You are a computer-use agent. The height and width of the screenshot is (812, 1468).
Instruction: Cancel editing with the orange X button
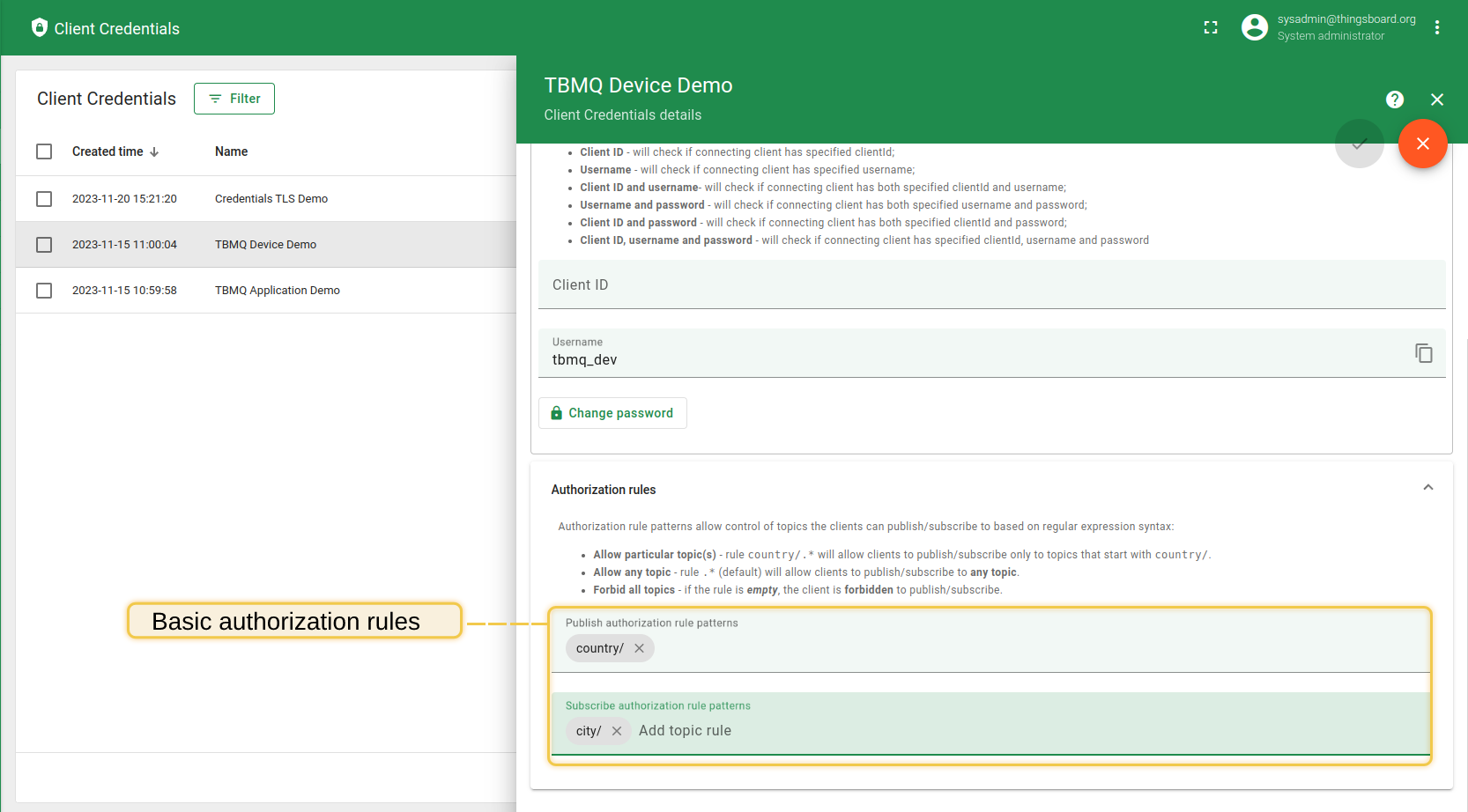[1422, 144]
